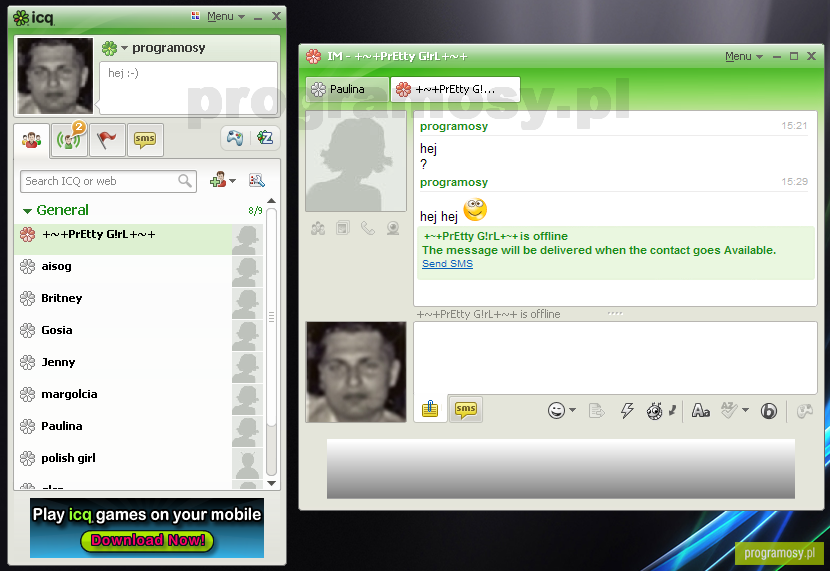Click the scroll up arrow of contact list

click(272, 201)
